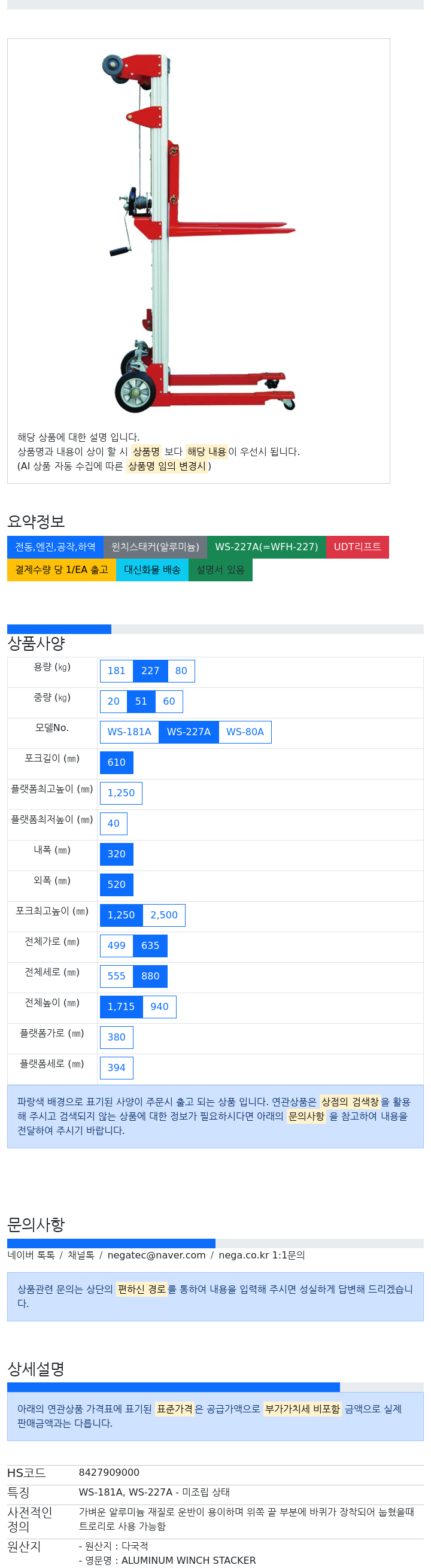Pick overall depth option 555
This screenshot has width=431, height=1568.
(x=116, y=976)
